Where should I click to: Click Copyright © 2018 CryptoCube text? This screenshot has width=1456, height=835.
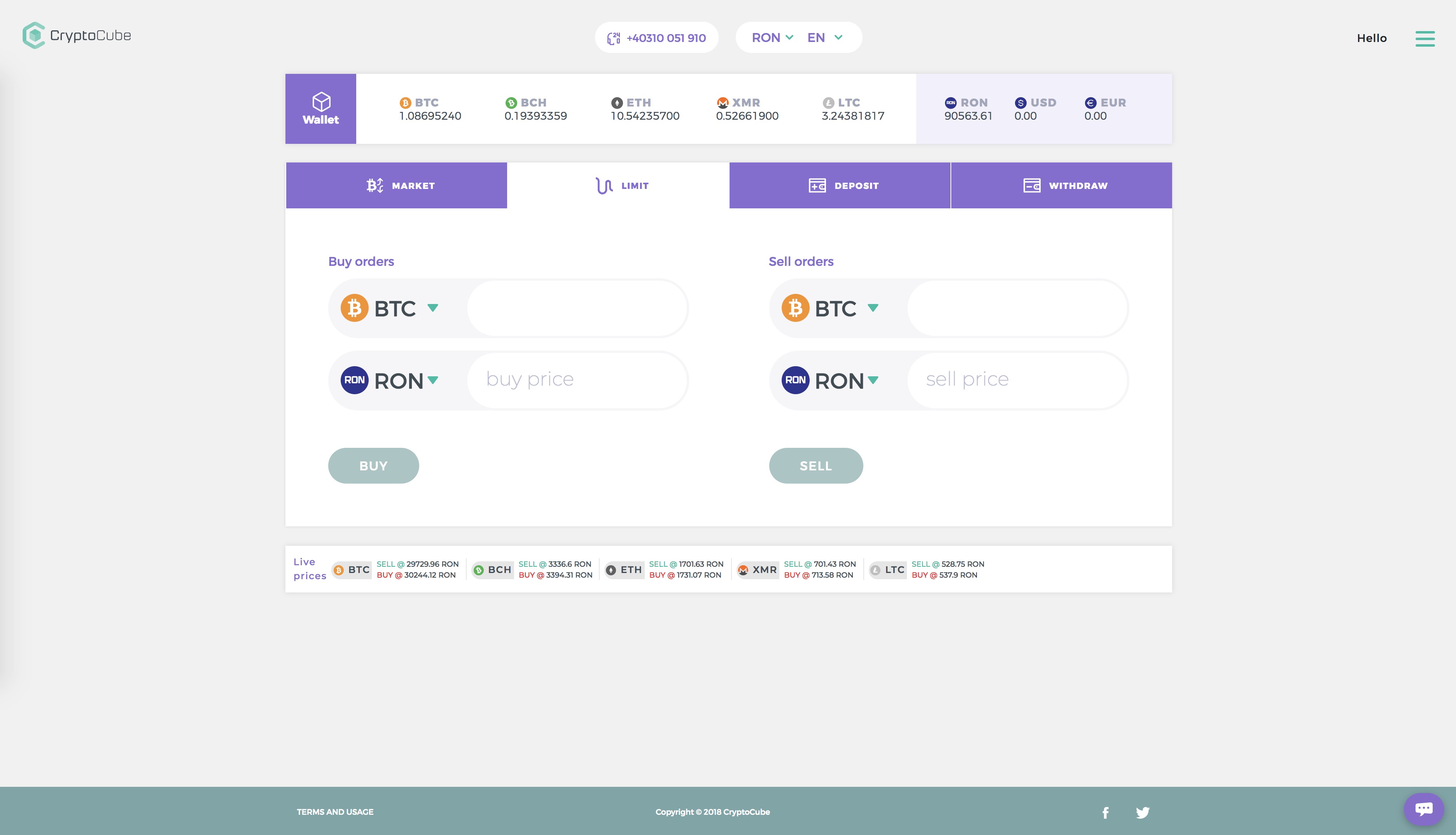[712, 812]
